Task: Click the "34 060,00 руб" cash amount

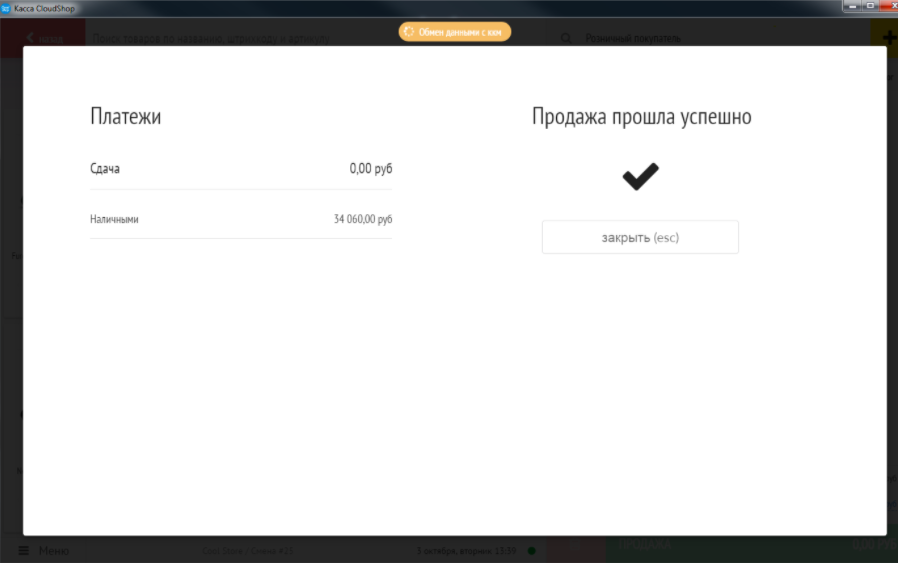Action: (363, 219)
